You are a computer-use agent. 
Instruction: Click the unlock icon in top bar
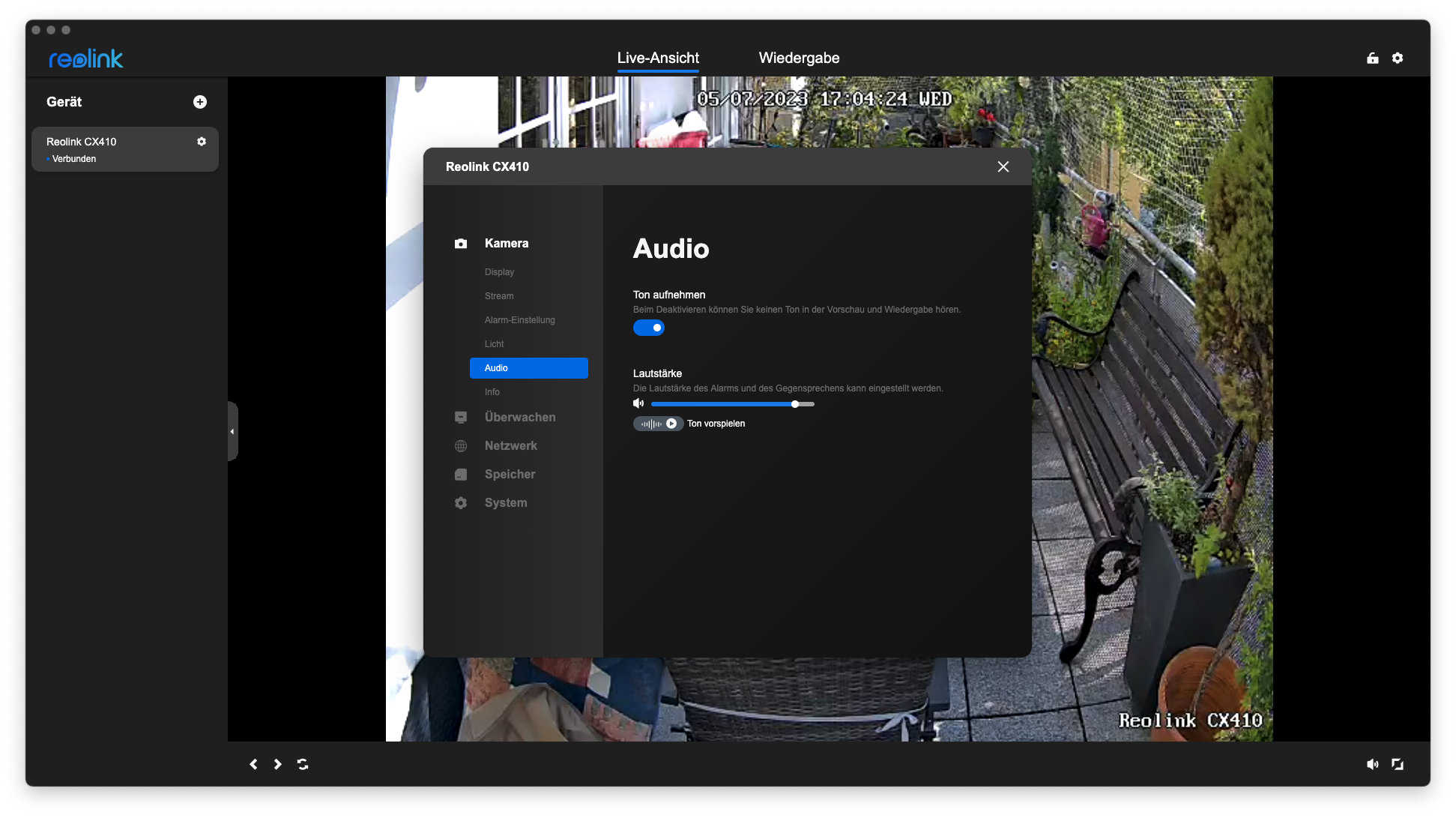[1372, 58]
